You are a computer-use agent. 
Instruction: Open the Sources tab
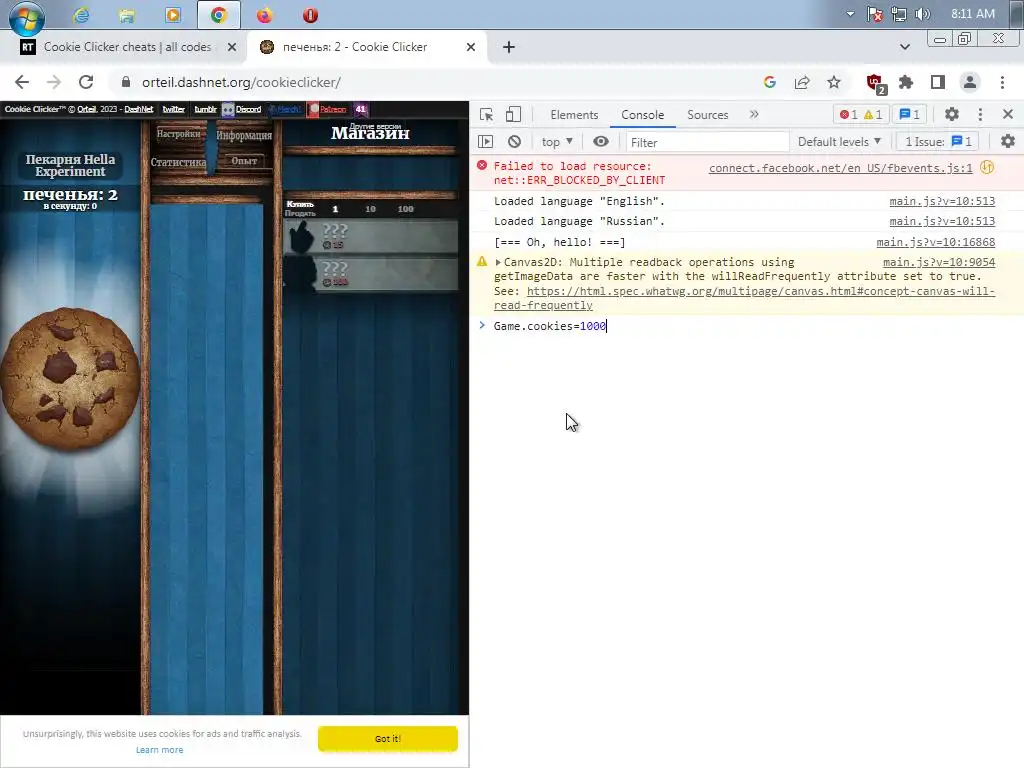coord(707,115)
